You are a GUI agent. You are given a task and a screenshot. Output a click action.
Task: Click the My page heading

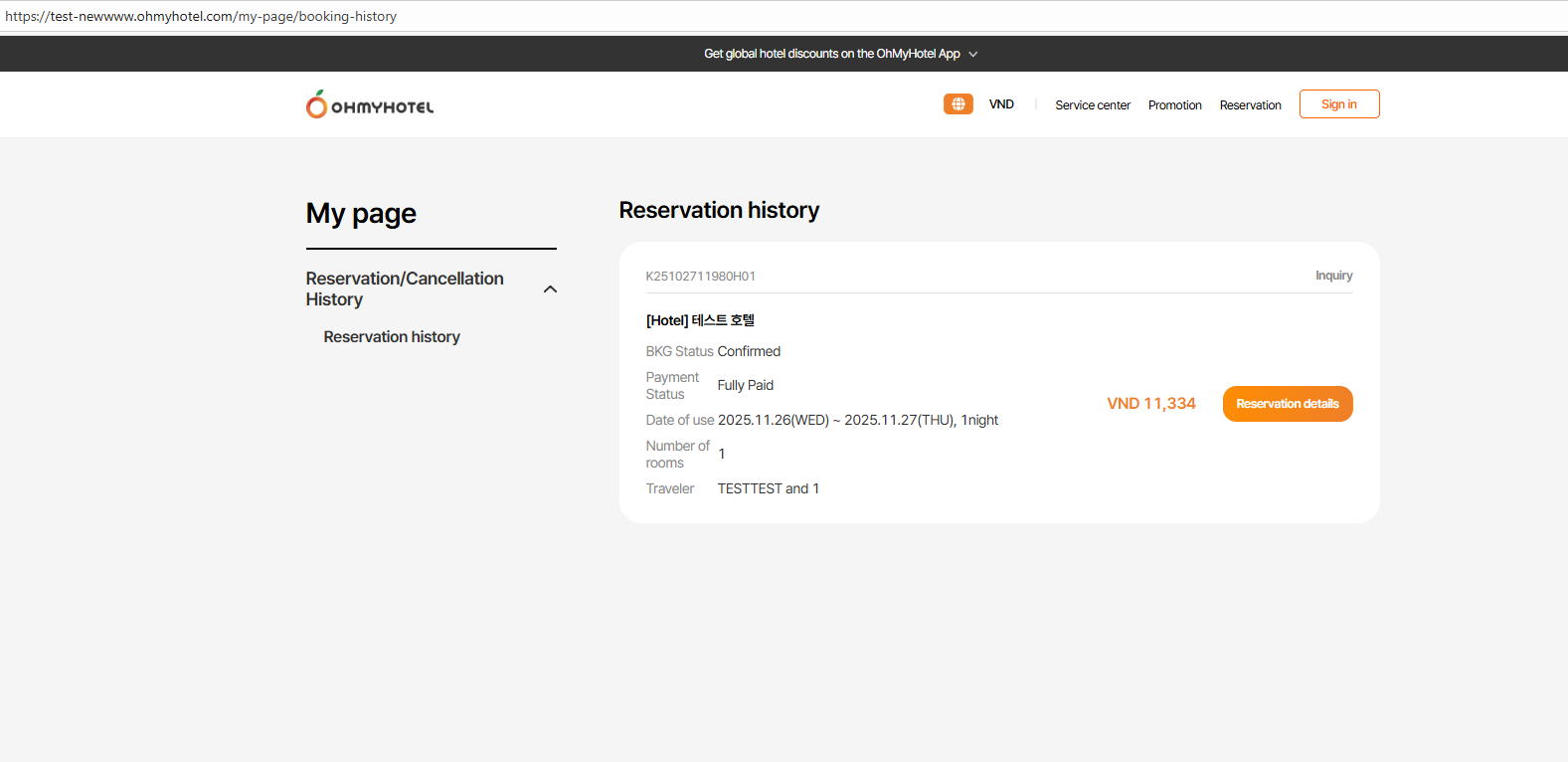point(361,214)
